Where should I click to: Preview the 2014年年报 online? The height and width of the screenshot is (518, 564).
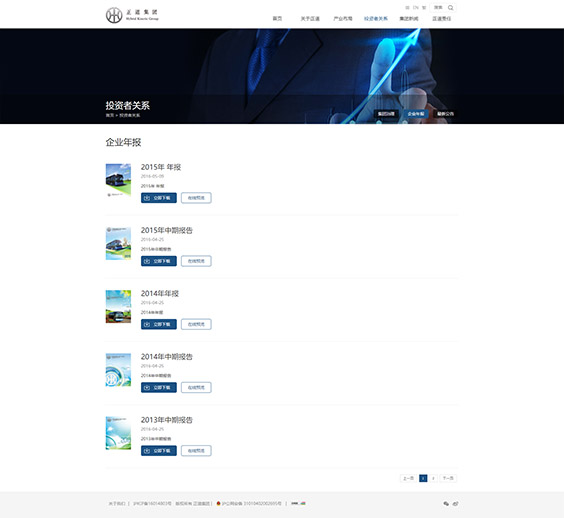pyautogui.click(x=196, y=324)
